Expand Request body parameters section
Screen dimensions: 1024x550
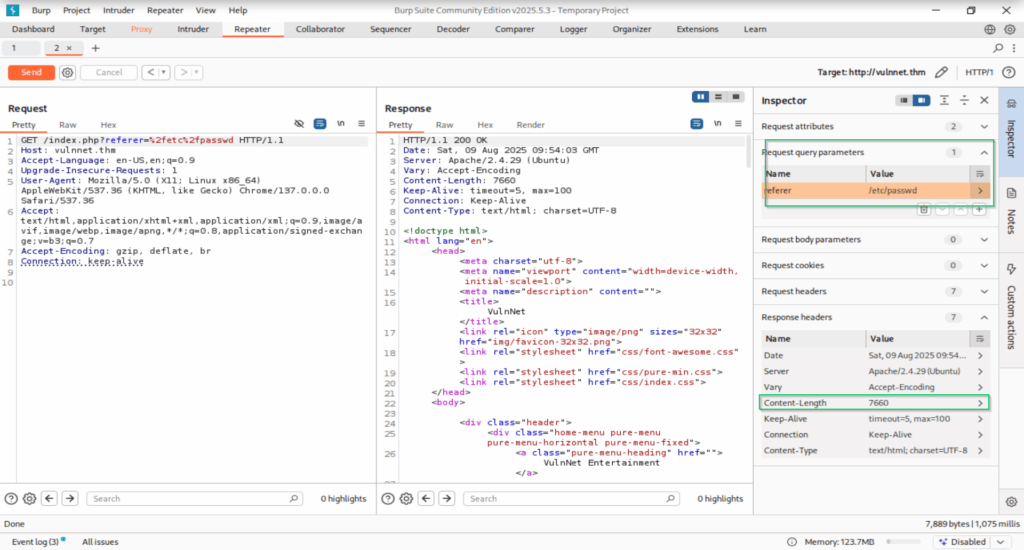(x=984, y=240)
